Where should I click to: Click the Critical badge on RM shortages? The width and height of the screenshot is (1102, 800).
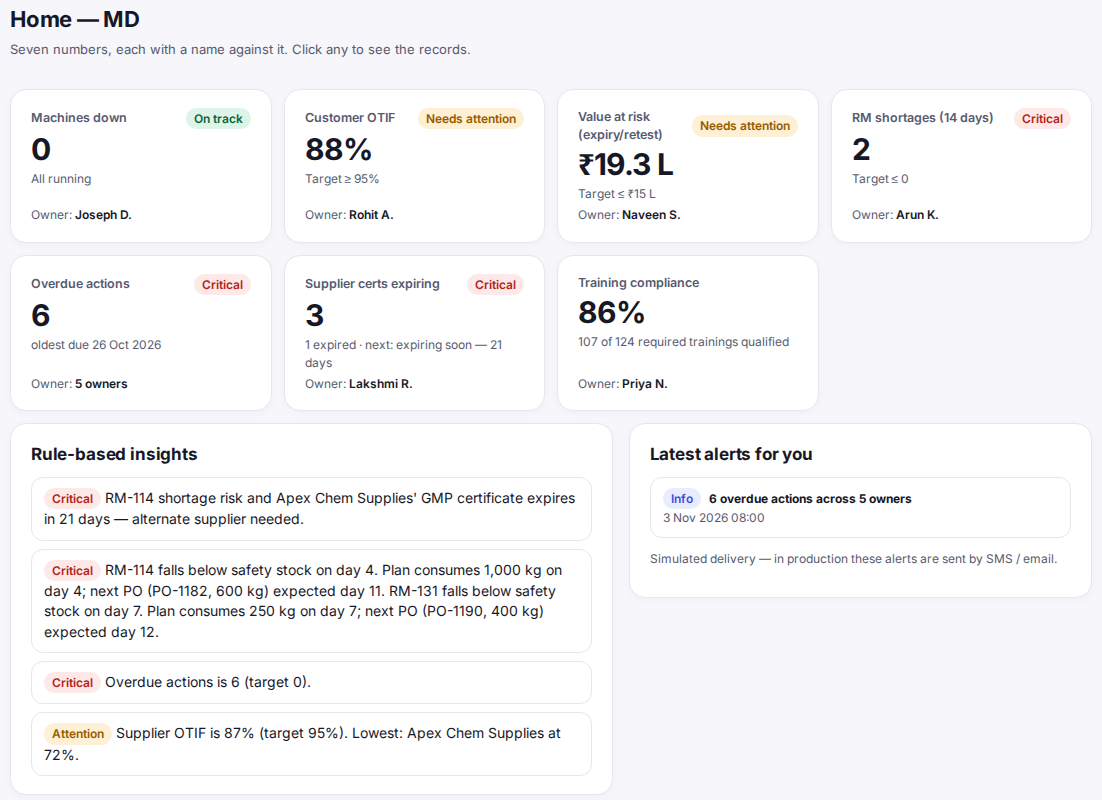coord(1042,119)
